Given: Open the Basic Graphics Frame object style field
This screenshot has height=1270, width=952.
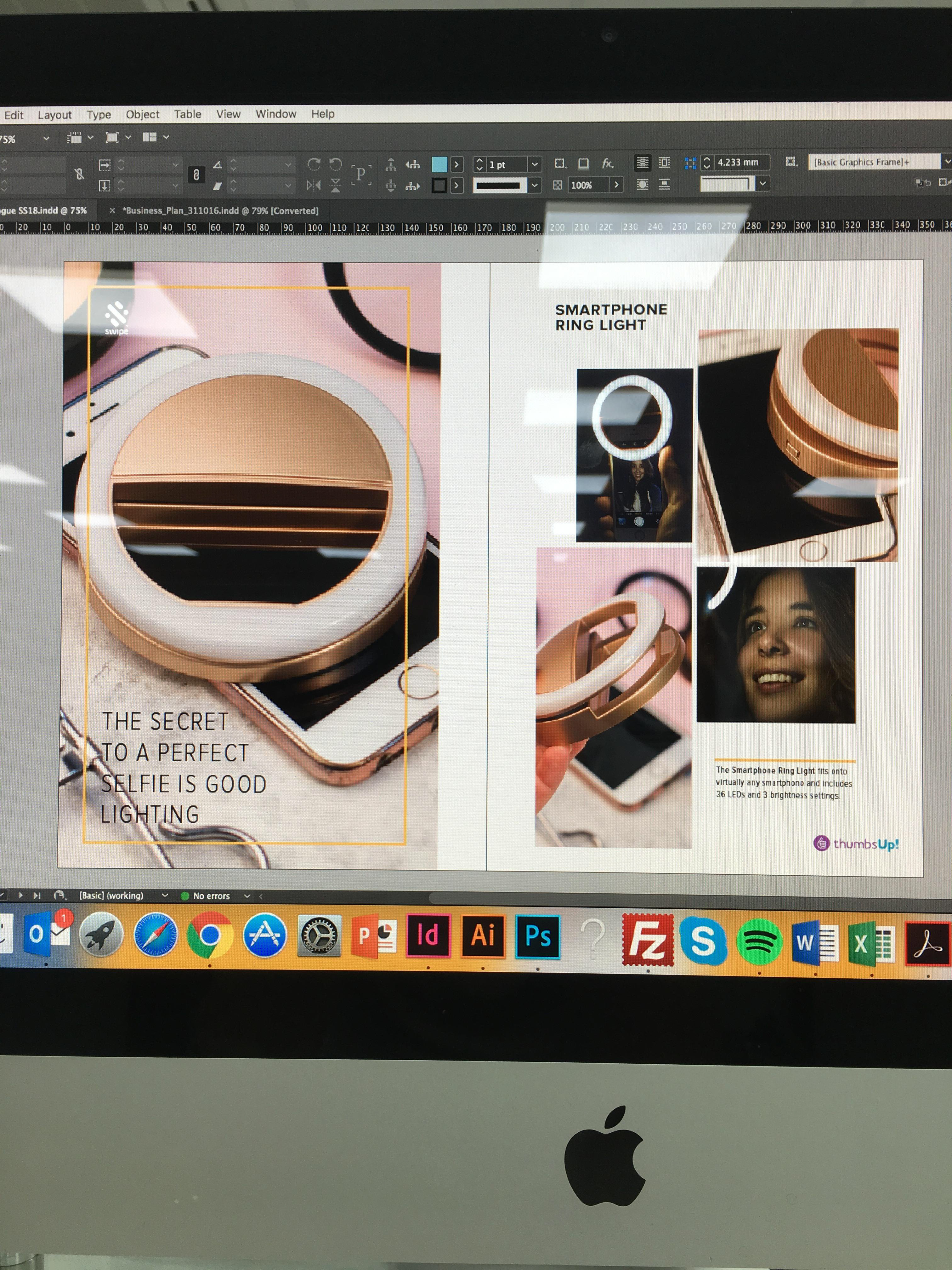Looking at the screenshot, I should tap(874, 162).
